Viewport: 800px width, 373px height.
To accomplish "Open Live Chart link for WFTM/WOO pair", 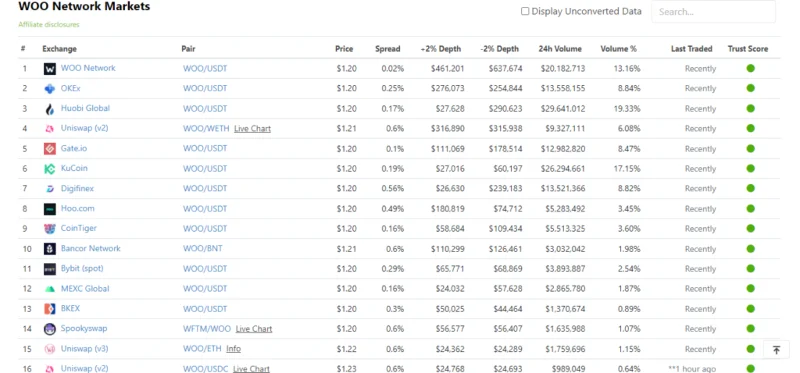I will click(x=254, y=329).
